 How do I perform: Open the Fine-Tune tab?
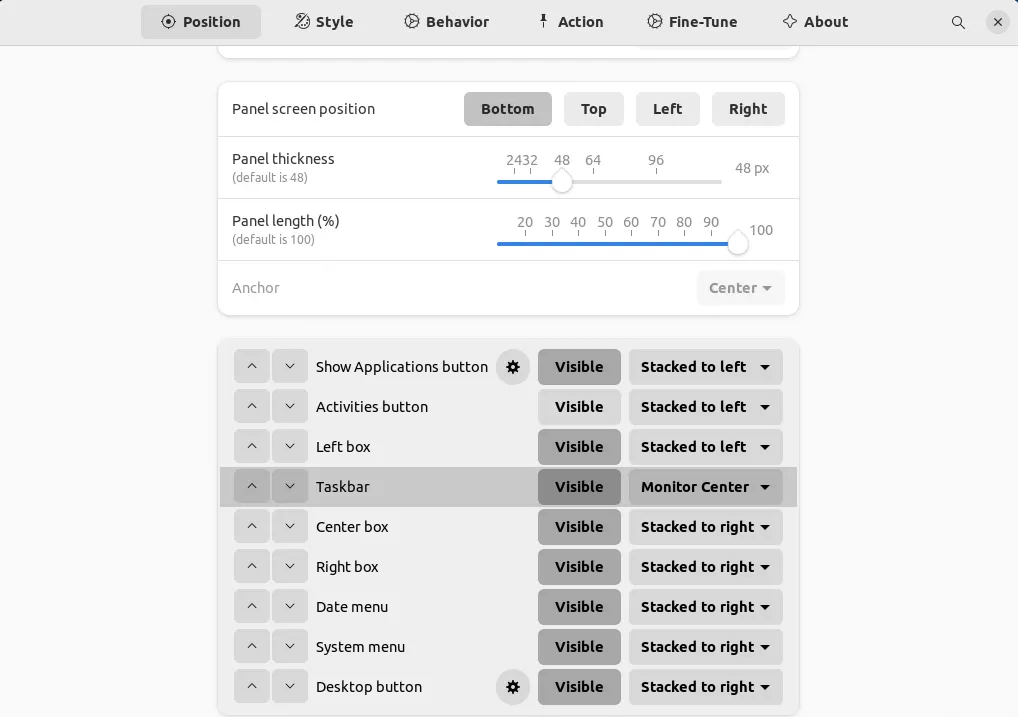point(692,21)
